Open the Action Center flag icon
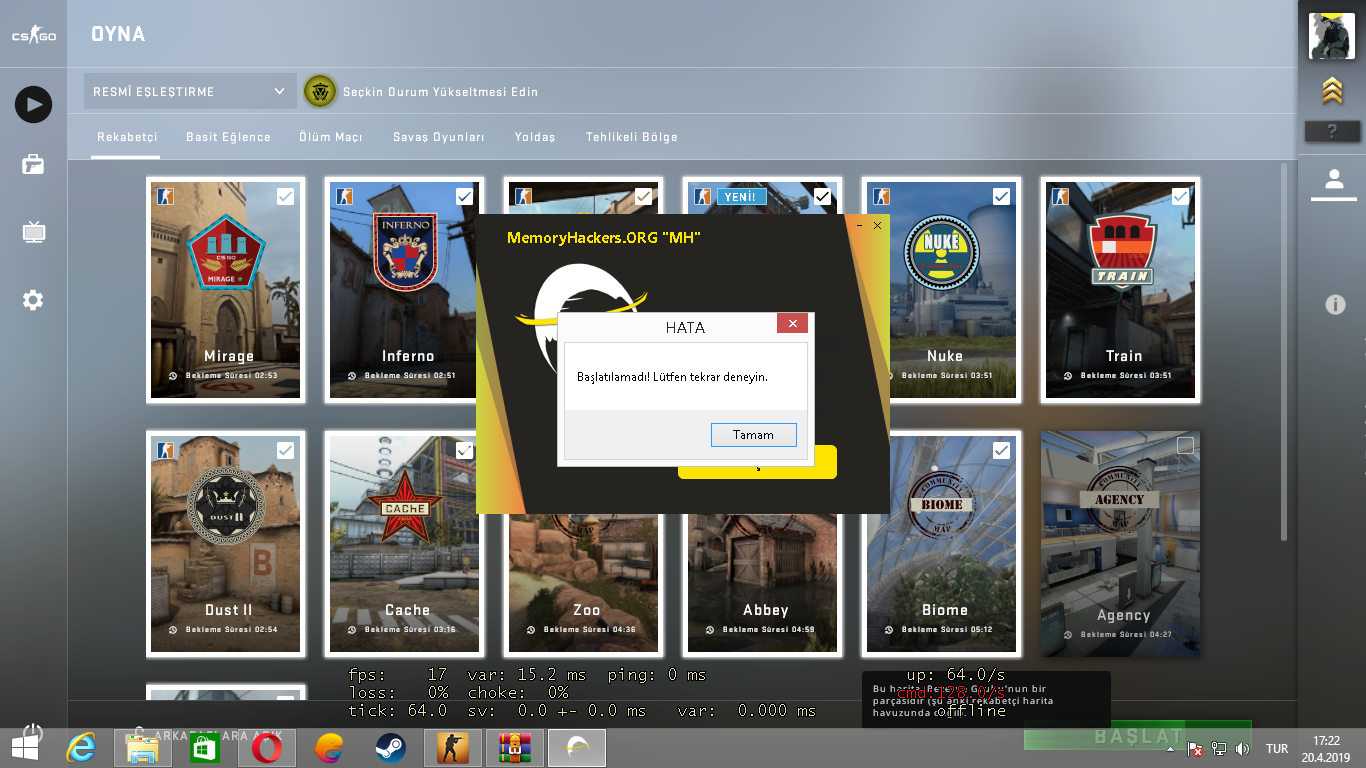 [1194, 748]
